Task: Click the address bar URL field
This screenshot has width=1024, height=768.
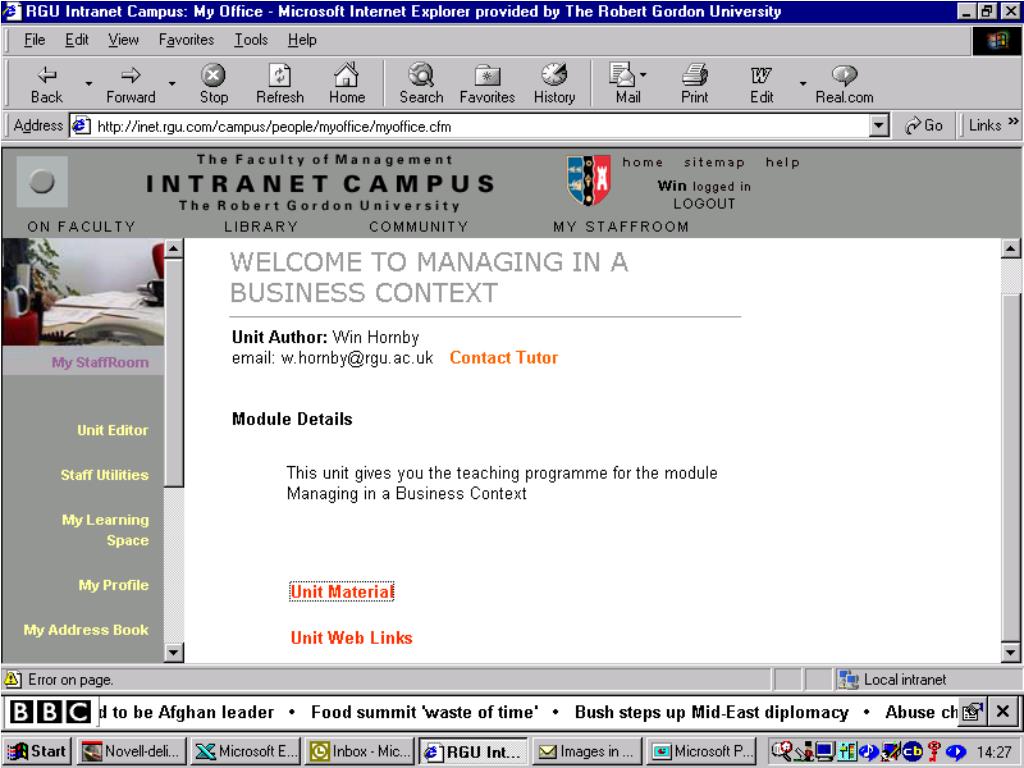Action: (x=470, y=126)
